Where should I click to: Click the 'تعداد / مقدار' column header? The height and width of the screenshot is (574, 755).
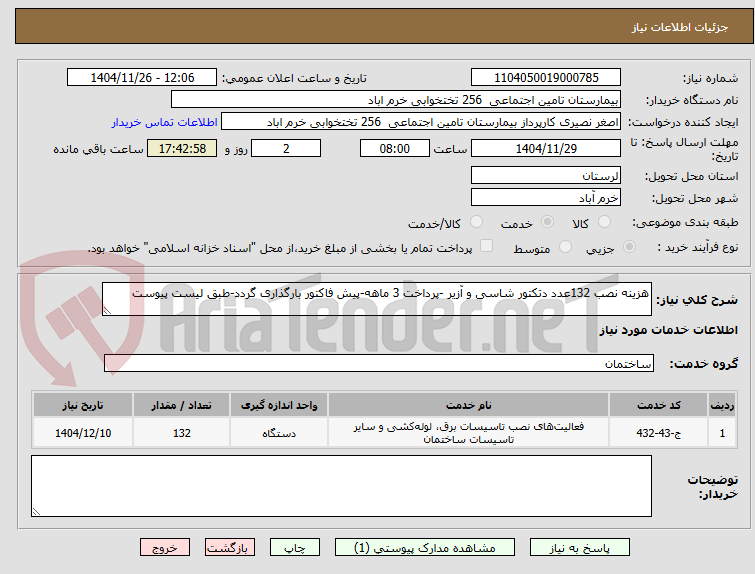182,405
